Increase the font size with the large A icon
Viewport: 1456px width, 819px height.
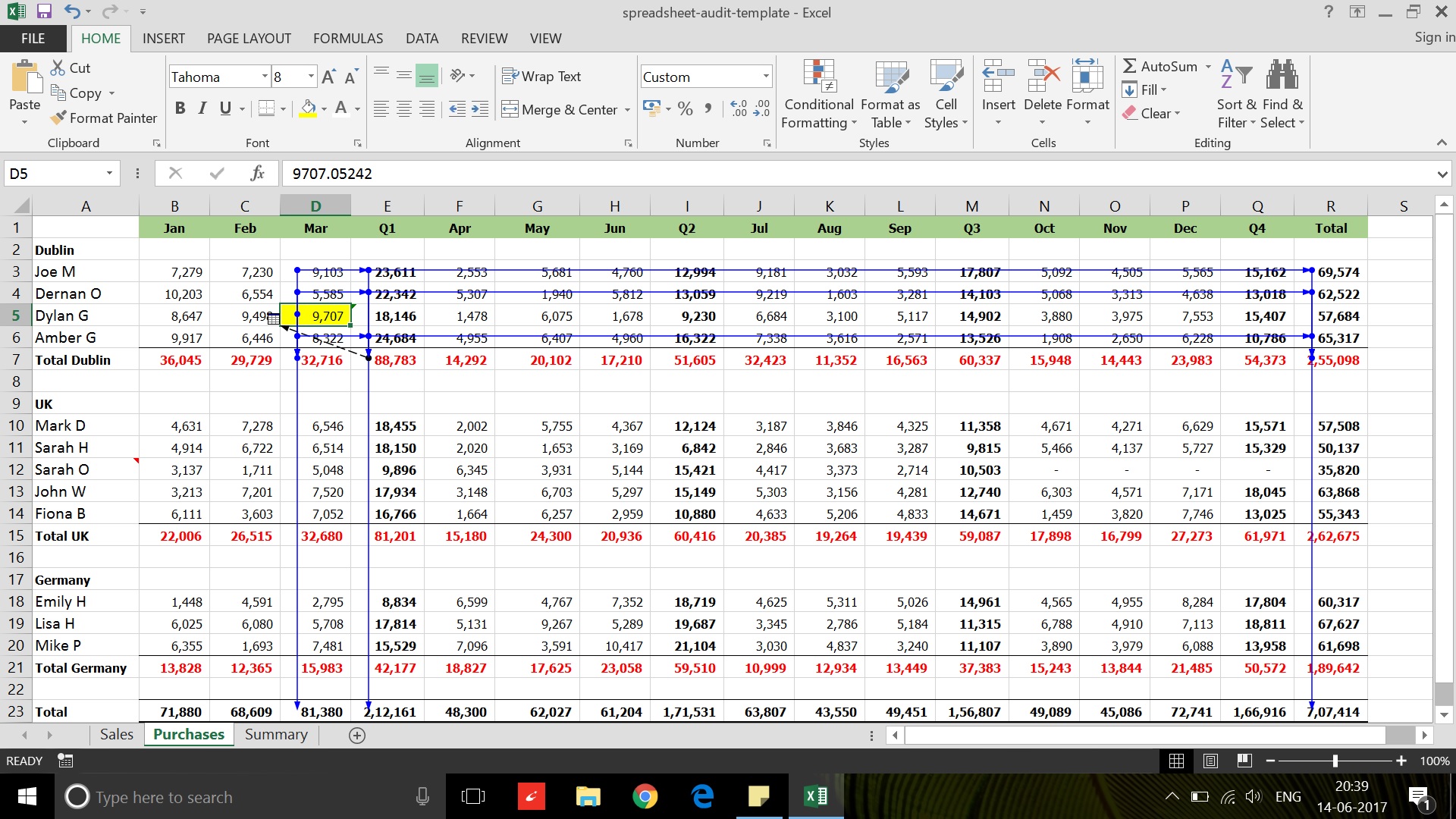[328, 77]
